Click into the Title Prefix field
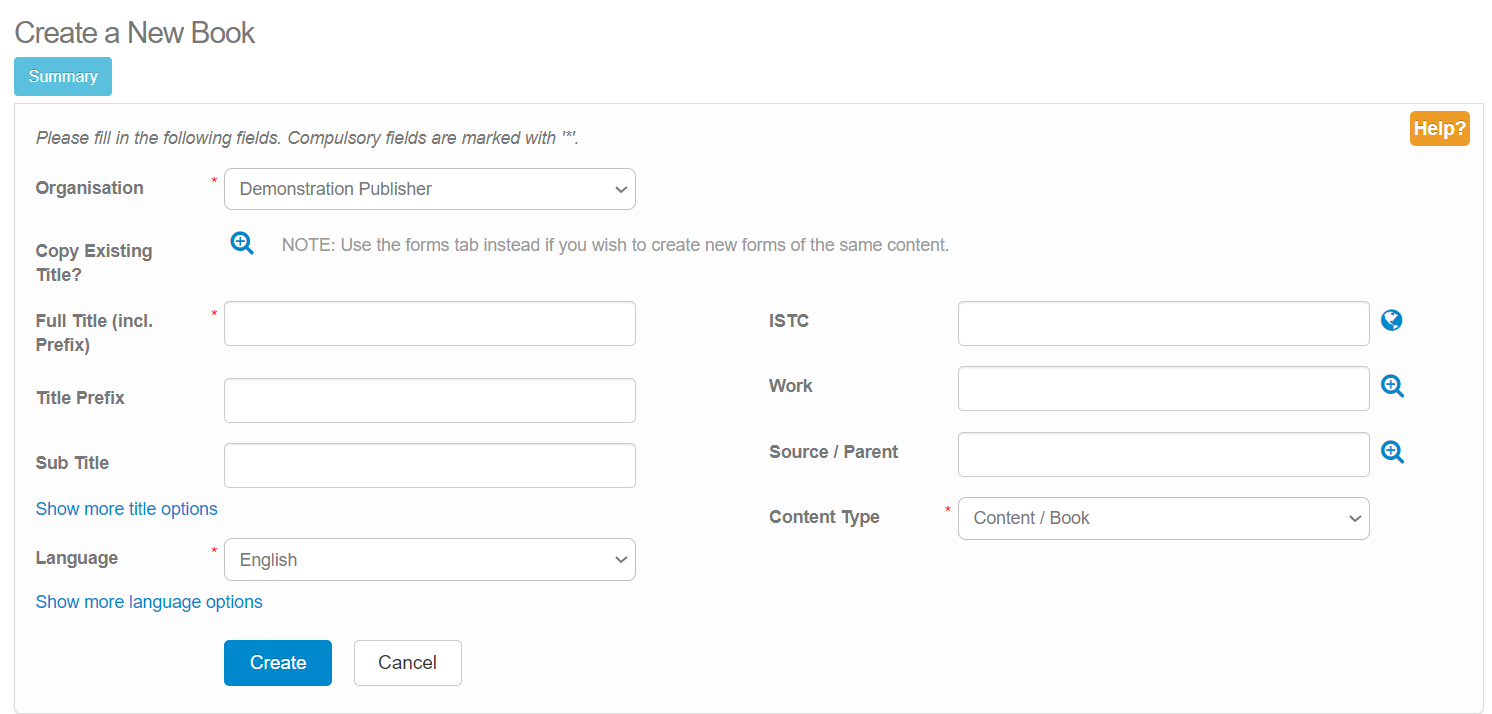The height and width of the screenshot is (714, 1492). [429, 400]
